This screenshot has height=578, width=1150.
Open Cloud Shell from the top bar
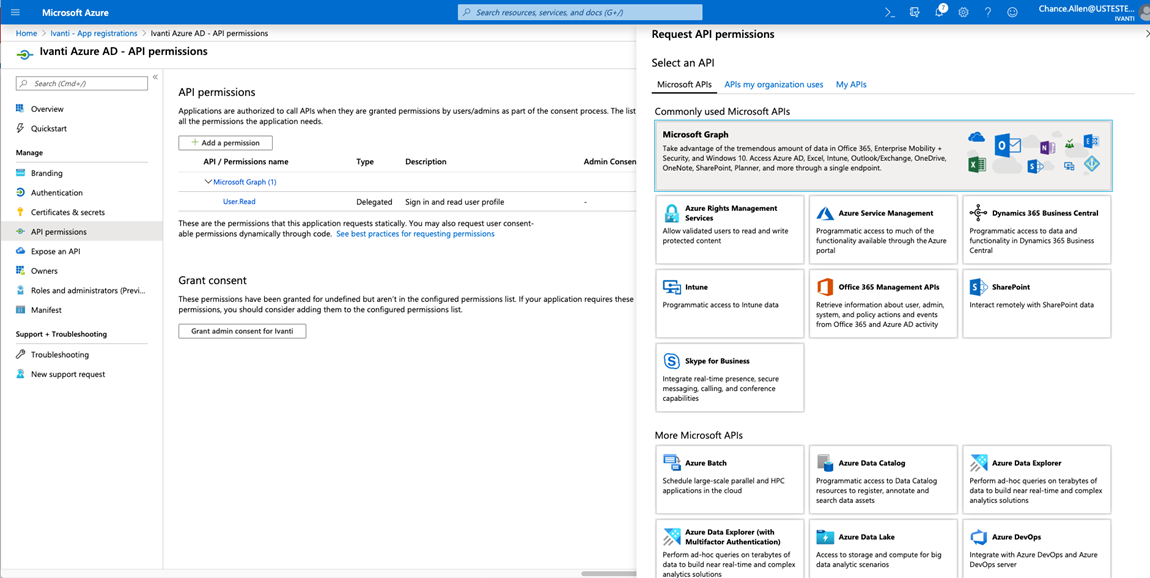coord(887,13)
